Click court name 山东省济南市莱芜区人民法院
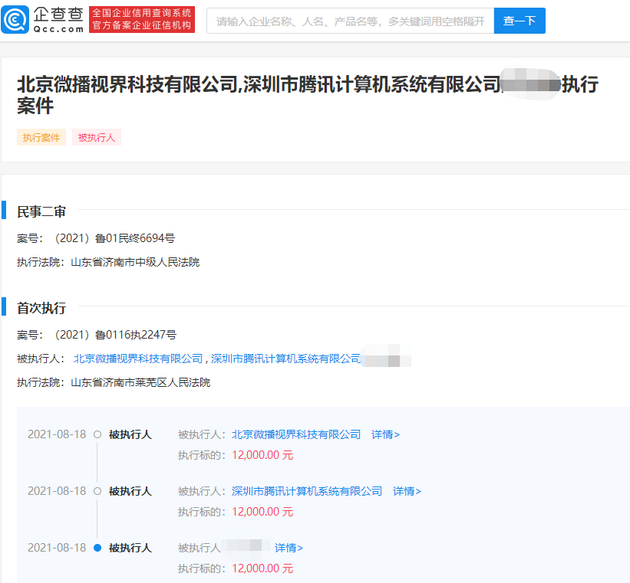The image size is (630, 583). [x=141, y=383]
